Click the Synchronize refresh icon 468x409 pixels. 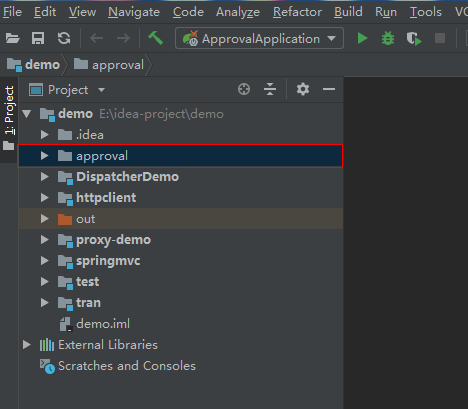64,38
